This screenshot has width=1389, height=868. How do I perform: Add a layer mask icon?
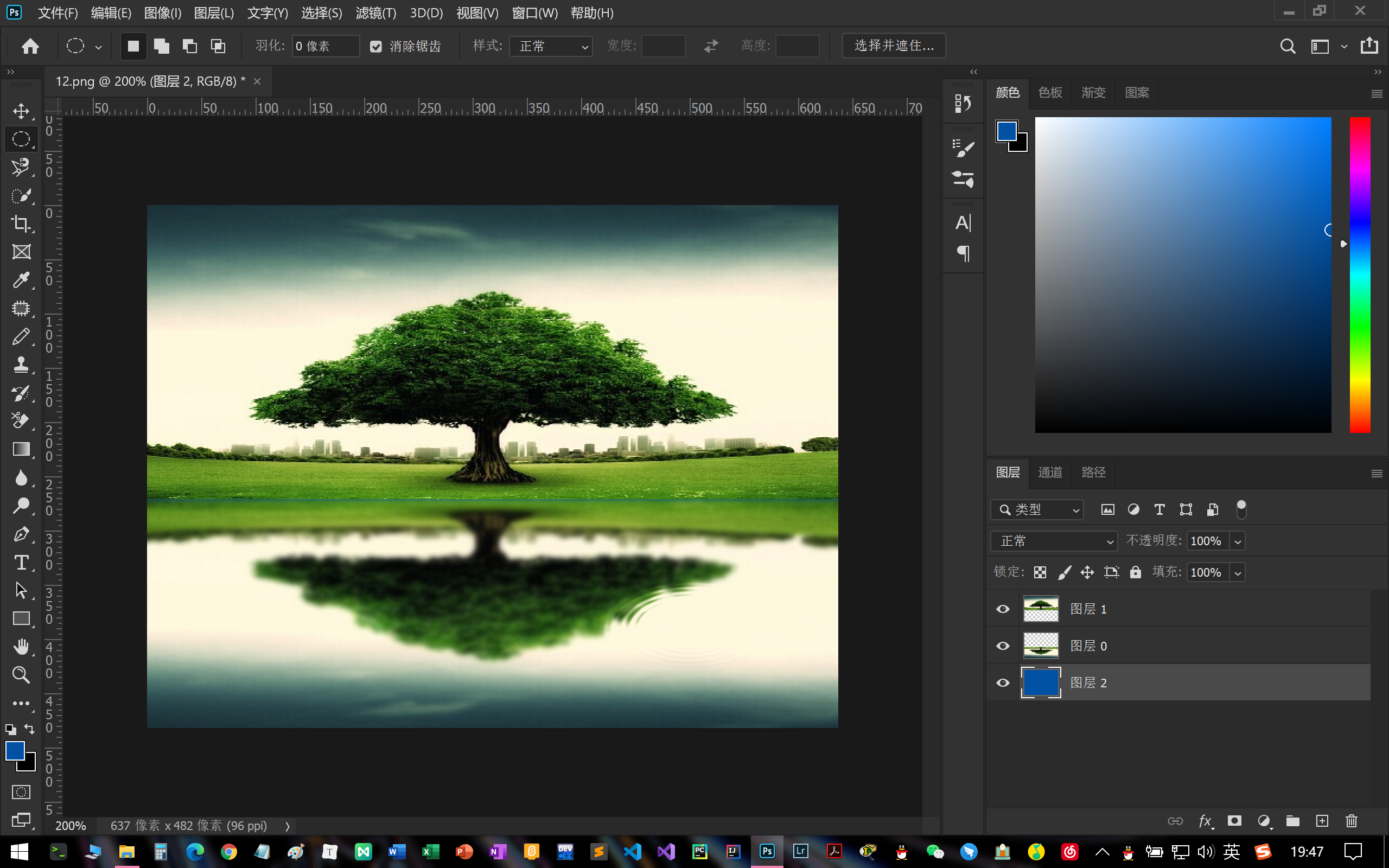pos(1234,821)
